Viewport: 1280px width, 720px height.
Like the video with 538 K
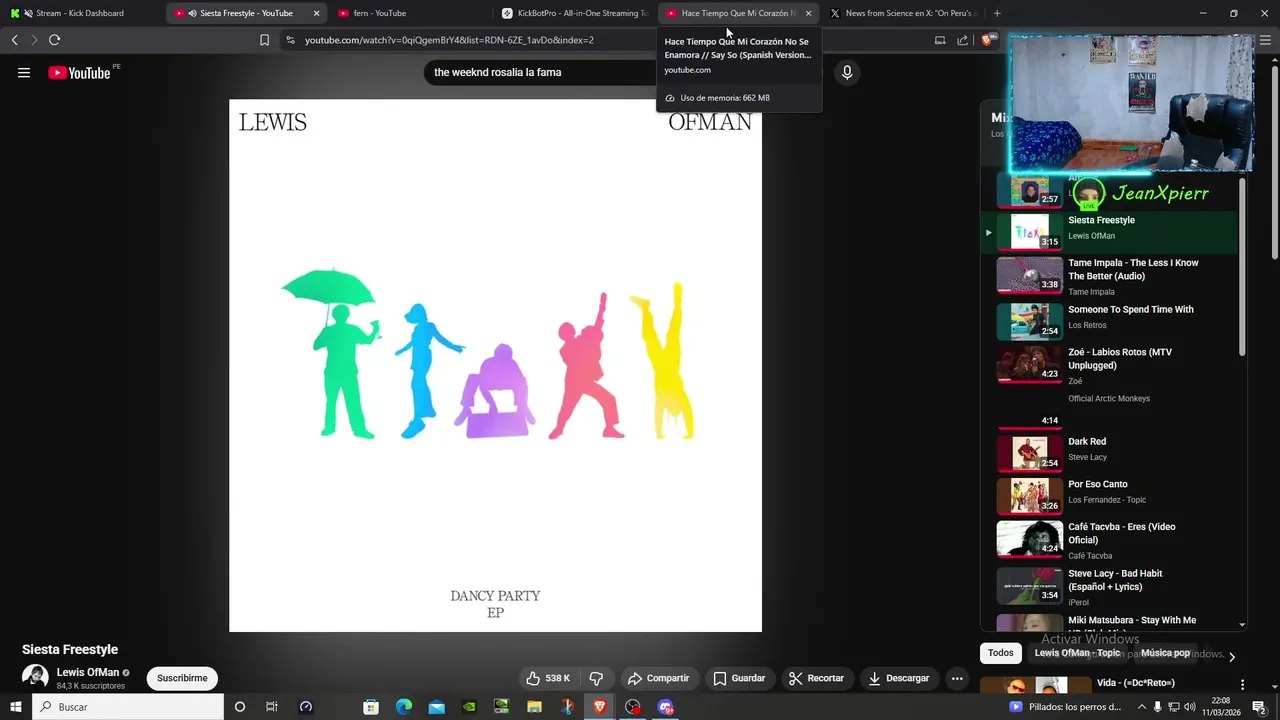(x=548, y=678)
